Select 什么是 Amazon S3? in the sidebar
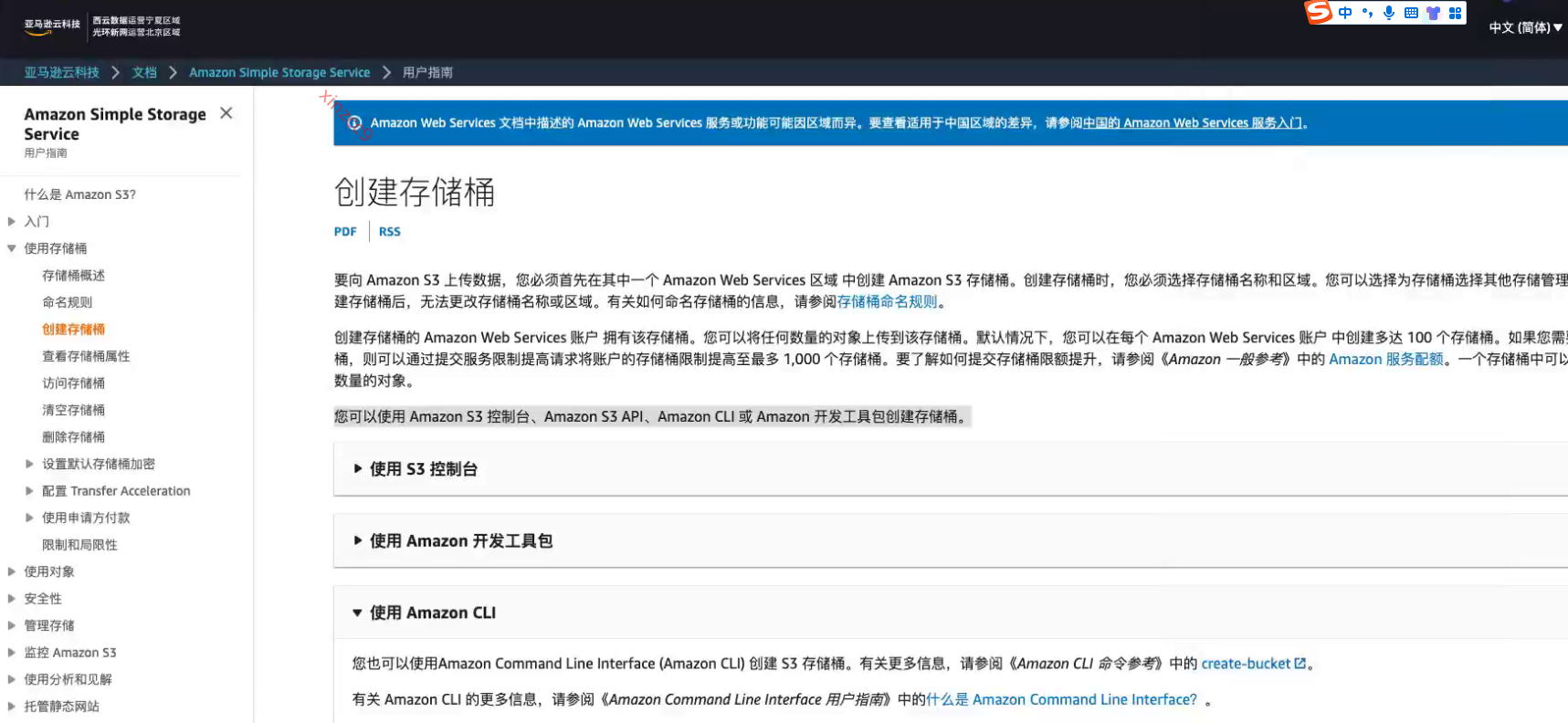The image size is (1568, 723). (80, 194)
